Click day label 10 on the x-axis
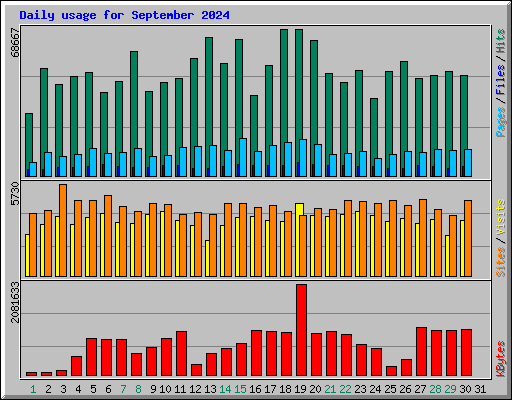 pos(165,389)
